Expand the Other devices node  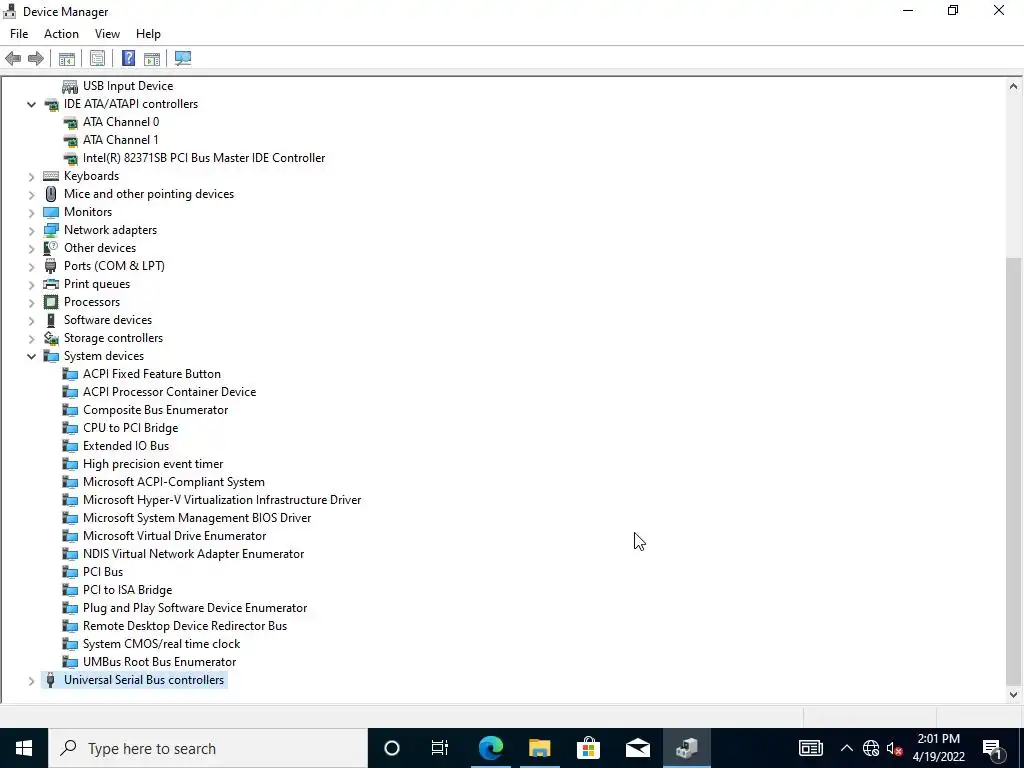(31, 248)
